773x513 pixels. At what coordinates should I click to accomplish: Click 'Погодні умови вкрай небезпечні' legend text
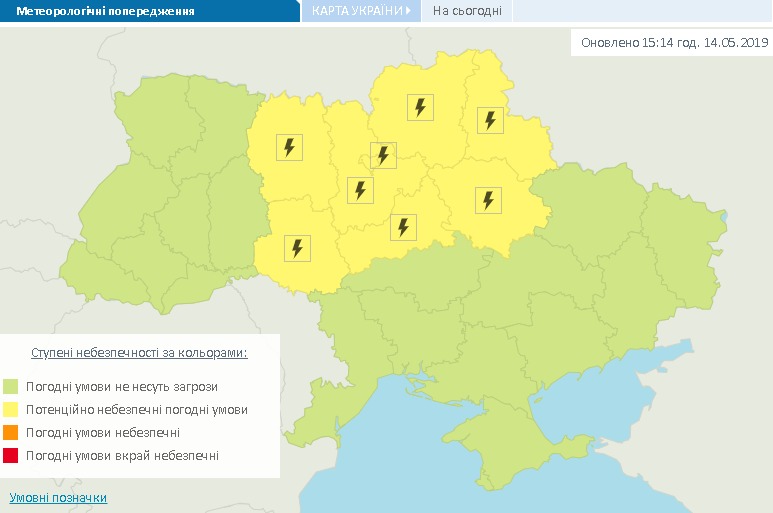coord(122,456)
